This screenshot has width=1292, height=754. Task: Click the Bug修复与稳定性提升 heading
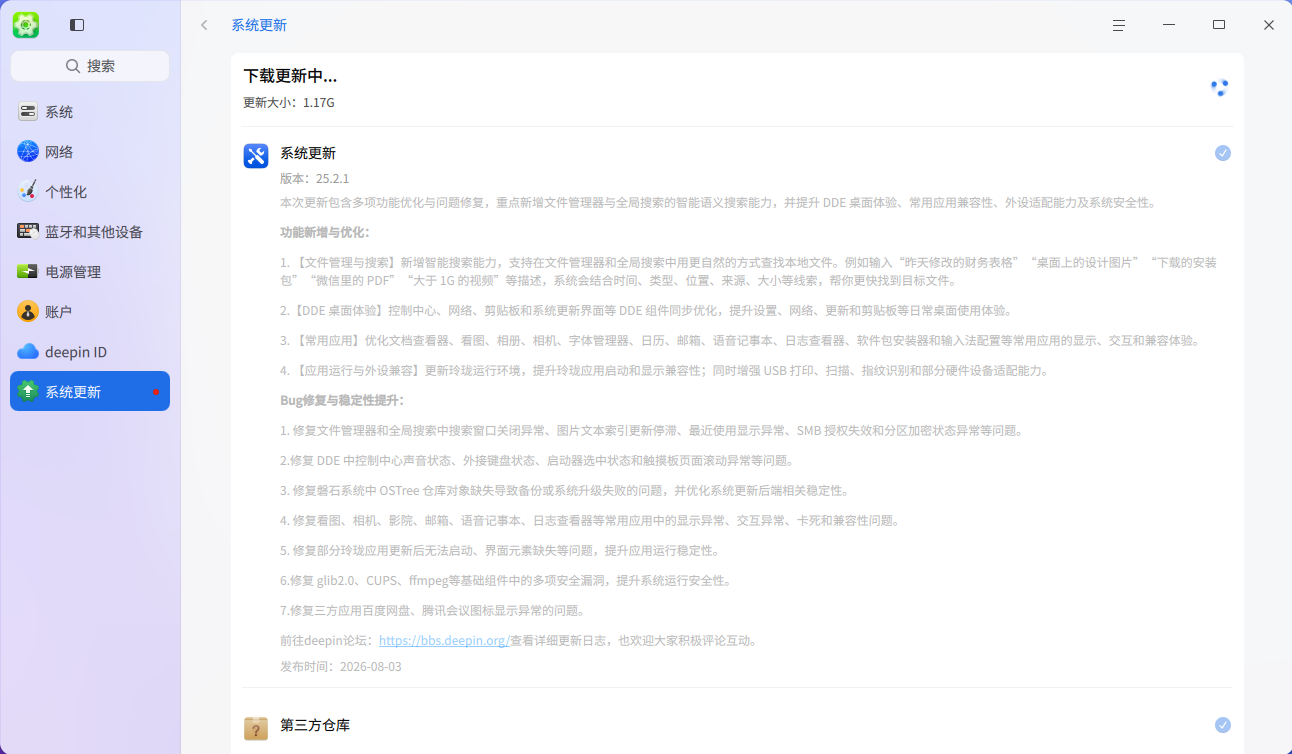(x=343, y=401)
